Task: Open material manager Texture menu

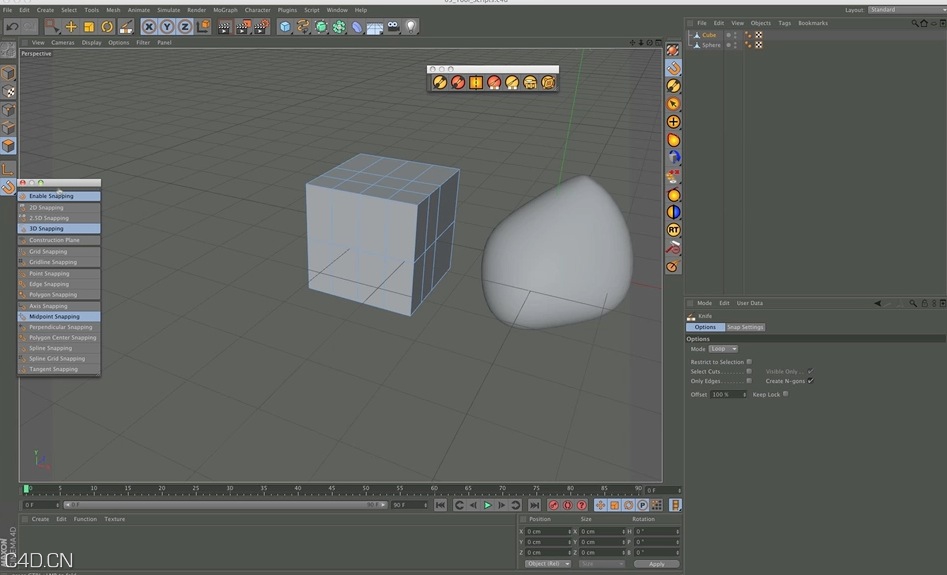Action: [x=115, y=519]
